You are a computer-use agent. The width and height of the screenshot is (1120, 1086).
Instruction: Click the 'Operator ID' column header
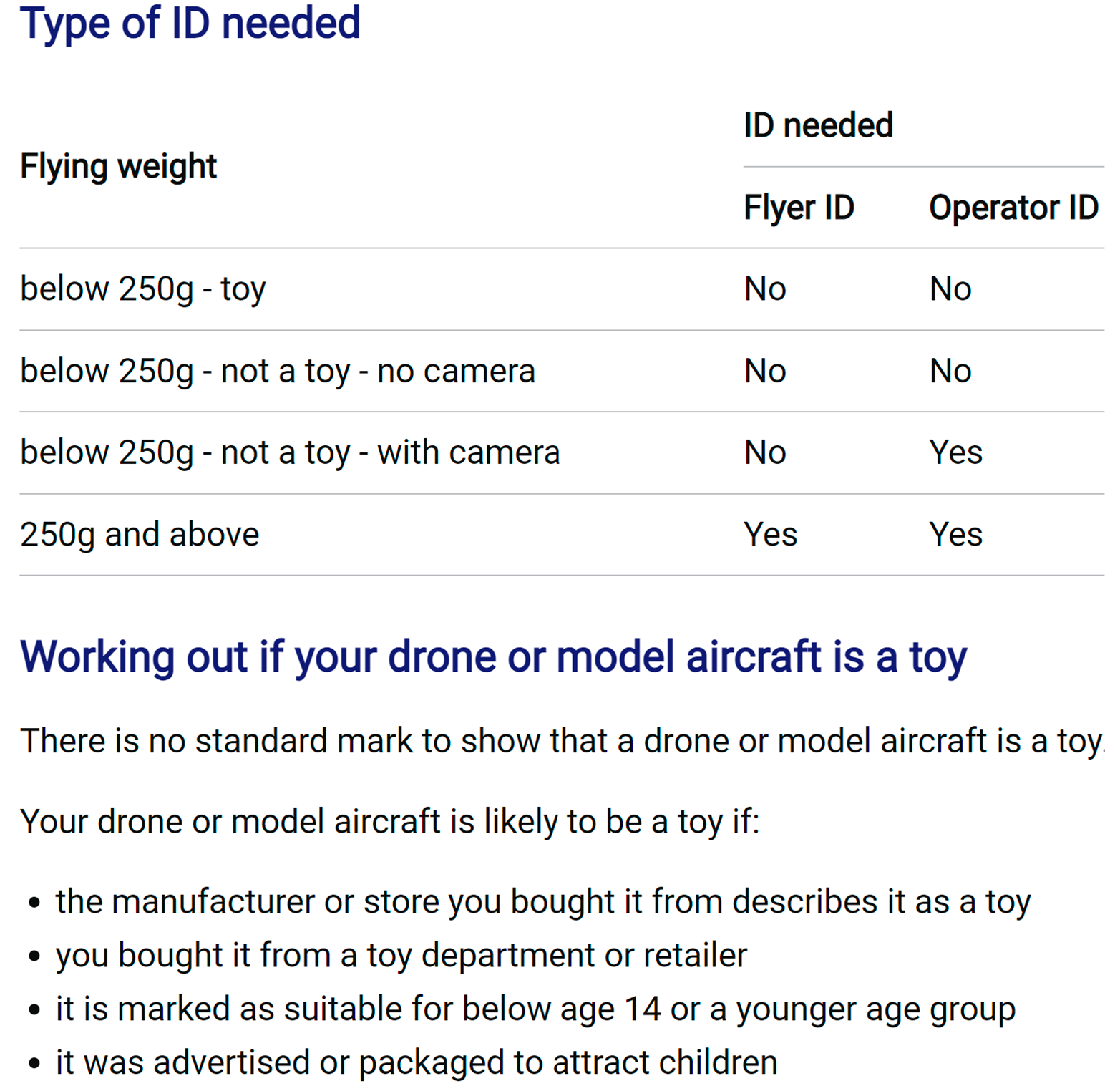pos(1014,208)
